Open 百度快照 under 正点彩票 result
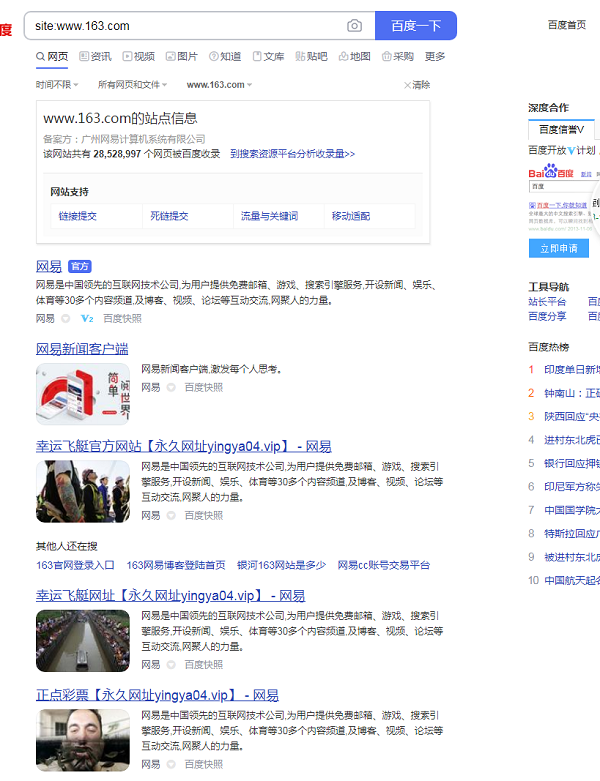This screenshot has width=600, height=781. click(204, 764)
